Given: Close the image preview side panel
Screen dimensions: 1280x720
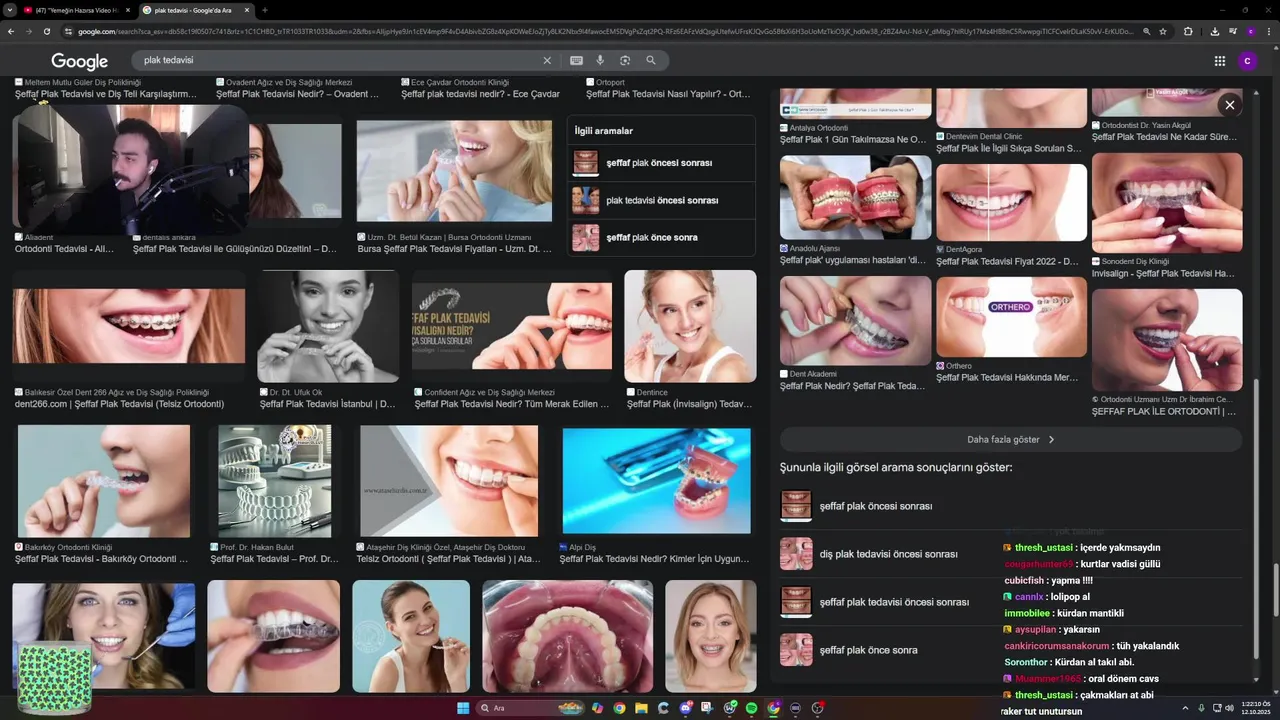Looking at the screenshot, I should (1230, 105).
